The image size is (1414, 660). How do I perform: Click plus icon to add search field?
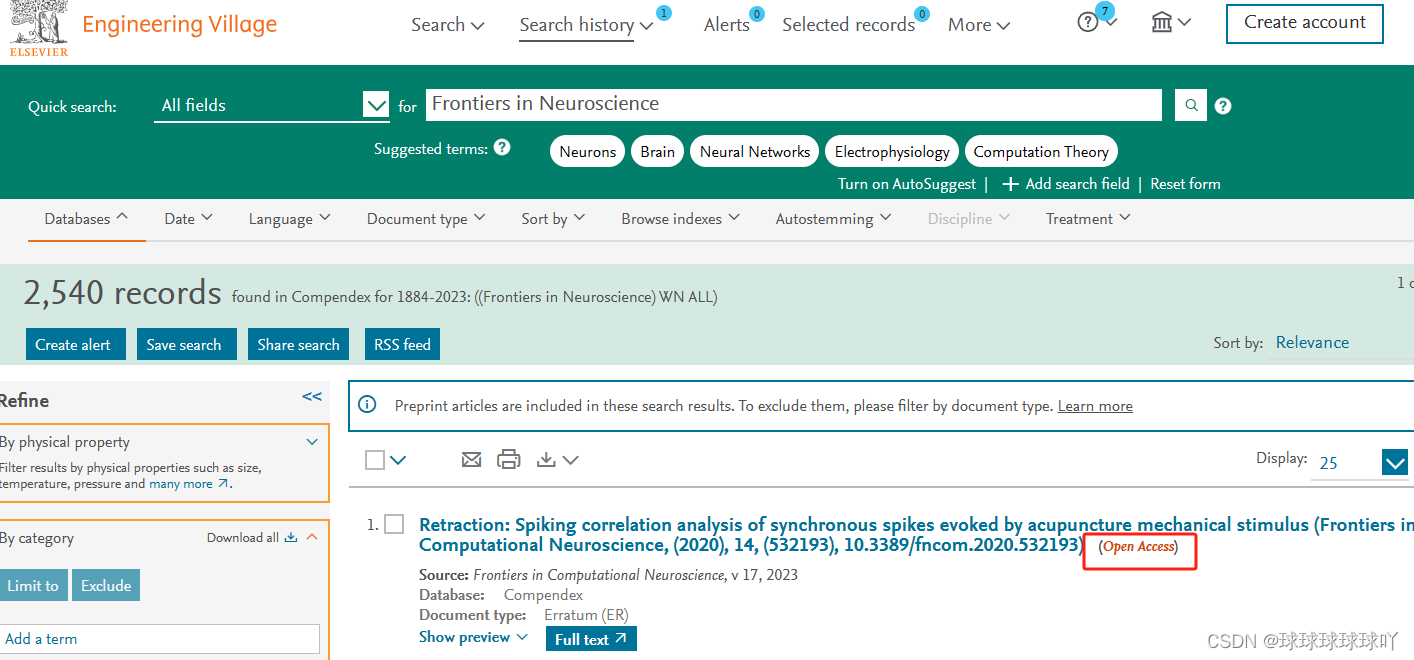1010,184
